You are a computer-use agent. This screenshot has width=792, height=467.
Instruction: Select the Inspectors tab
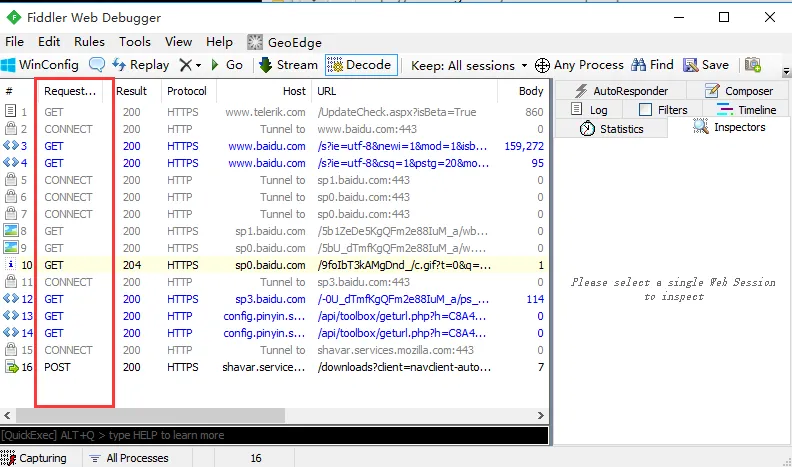[729, 127]
